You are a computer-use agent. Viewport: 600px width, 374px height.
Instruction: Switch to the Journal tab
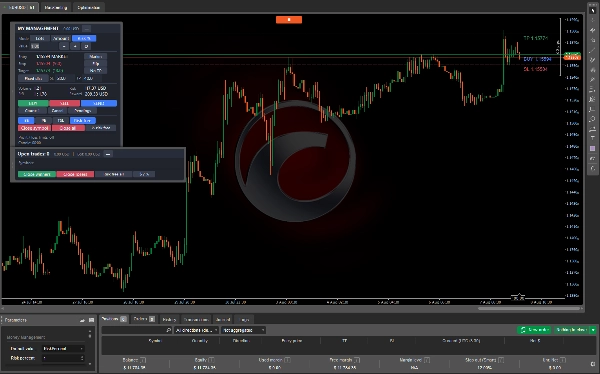tap(223, 319)
